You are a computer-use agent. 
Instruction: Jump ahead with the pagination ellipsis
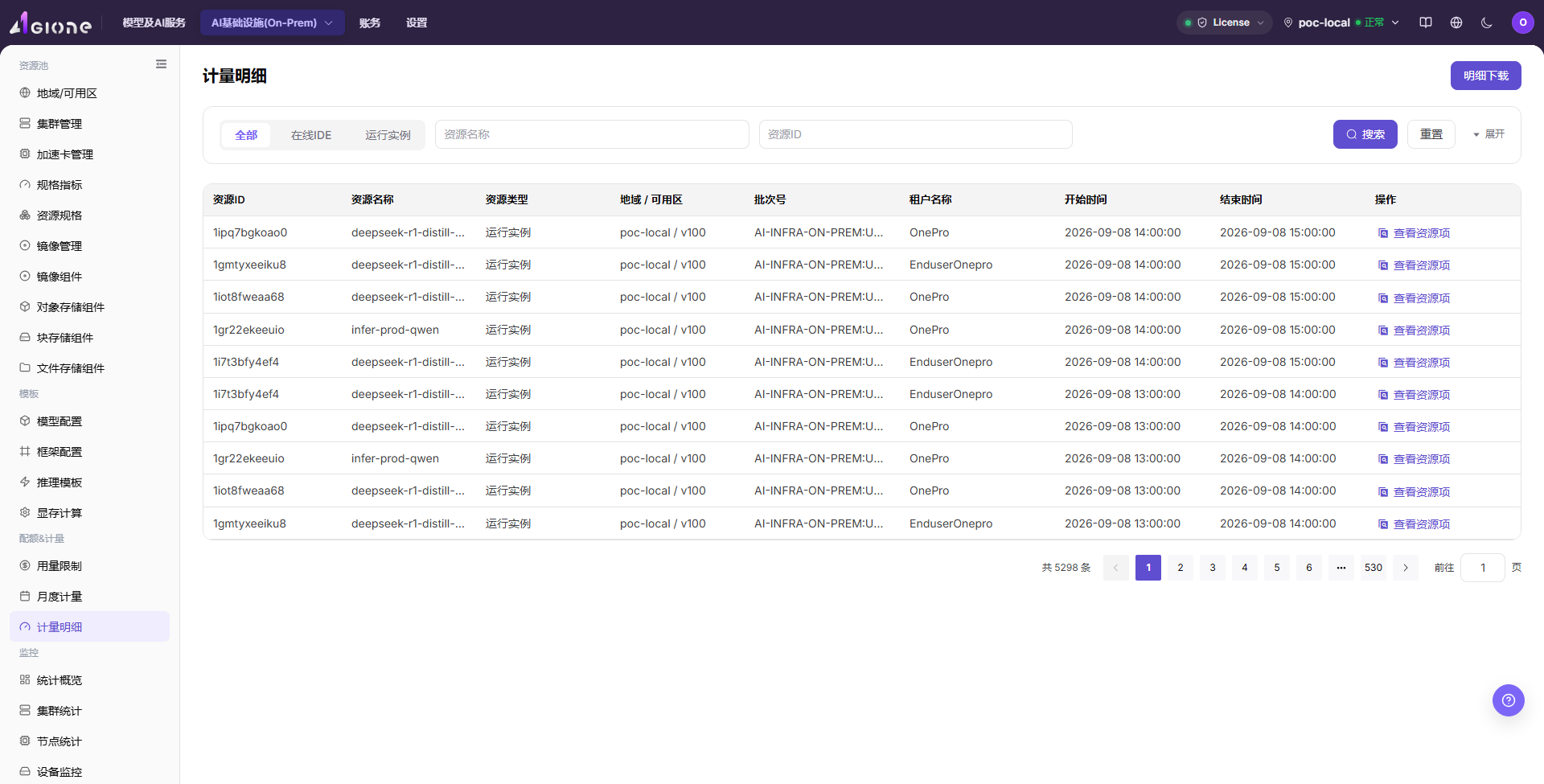point(1341,568)
